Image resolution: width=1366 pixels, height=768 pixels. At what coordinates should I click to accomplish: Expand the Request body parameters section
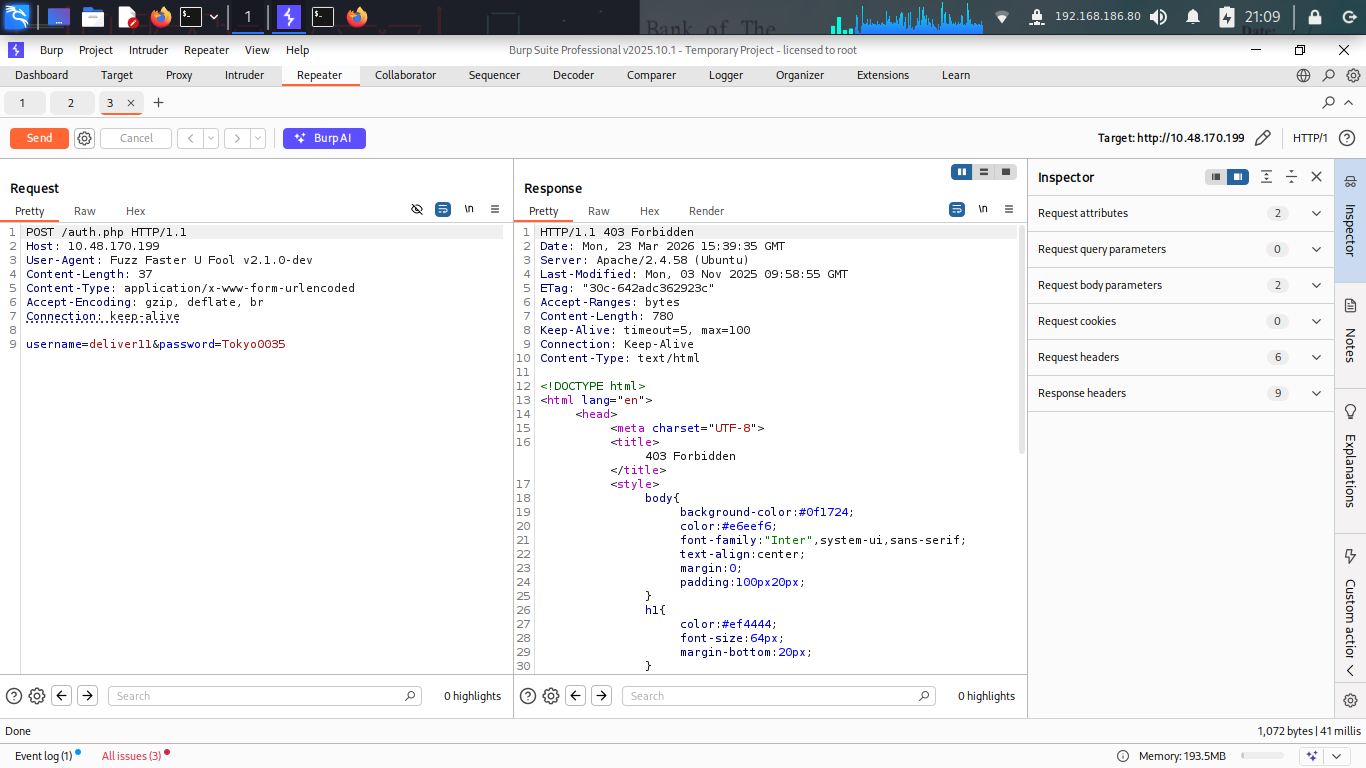pyautogui.click(x=1316, y=285)
